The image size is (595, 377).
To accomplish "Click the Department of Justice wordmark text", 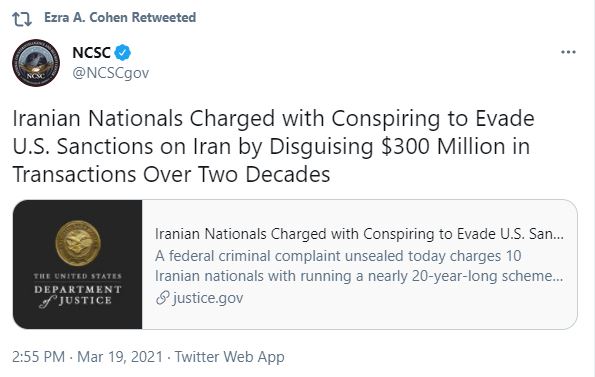I will point(77,290).
